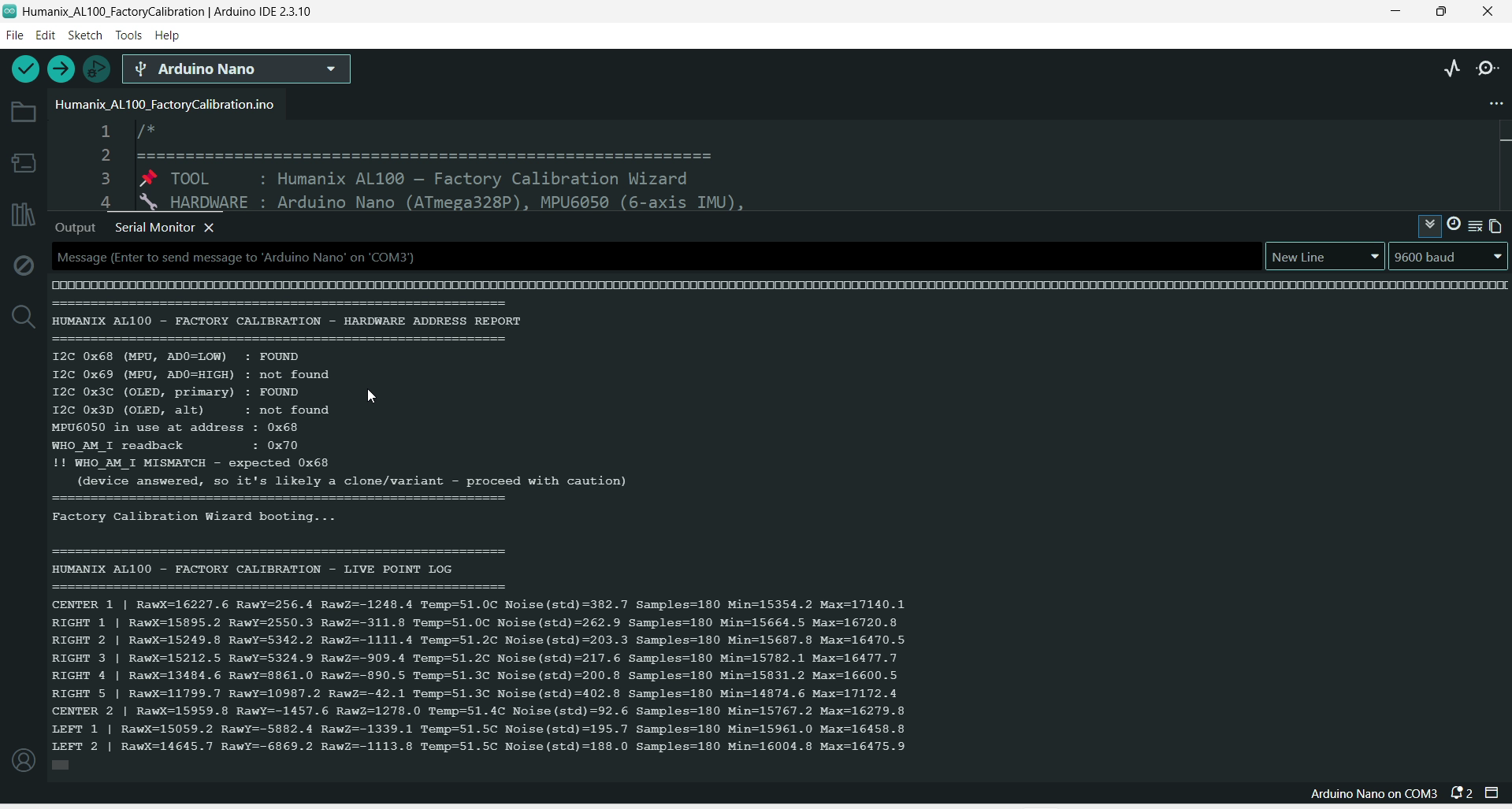Expand the Arduino Nano board selector
Screen dimensions: 1512x809
pos(236,69)
